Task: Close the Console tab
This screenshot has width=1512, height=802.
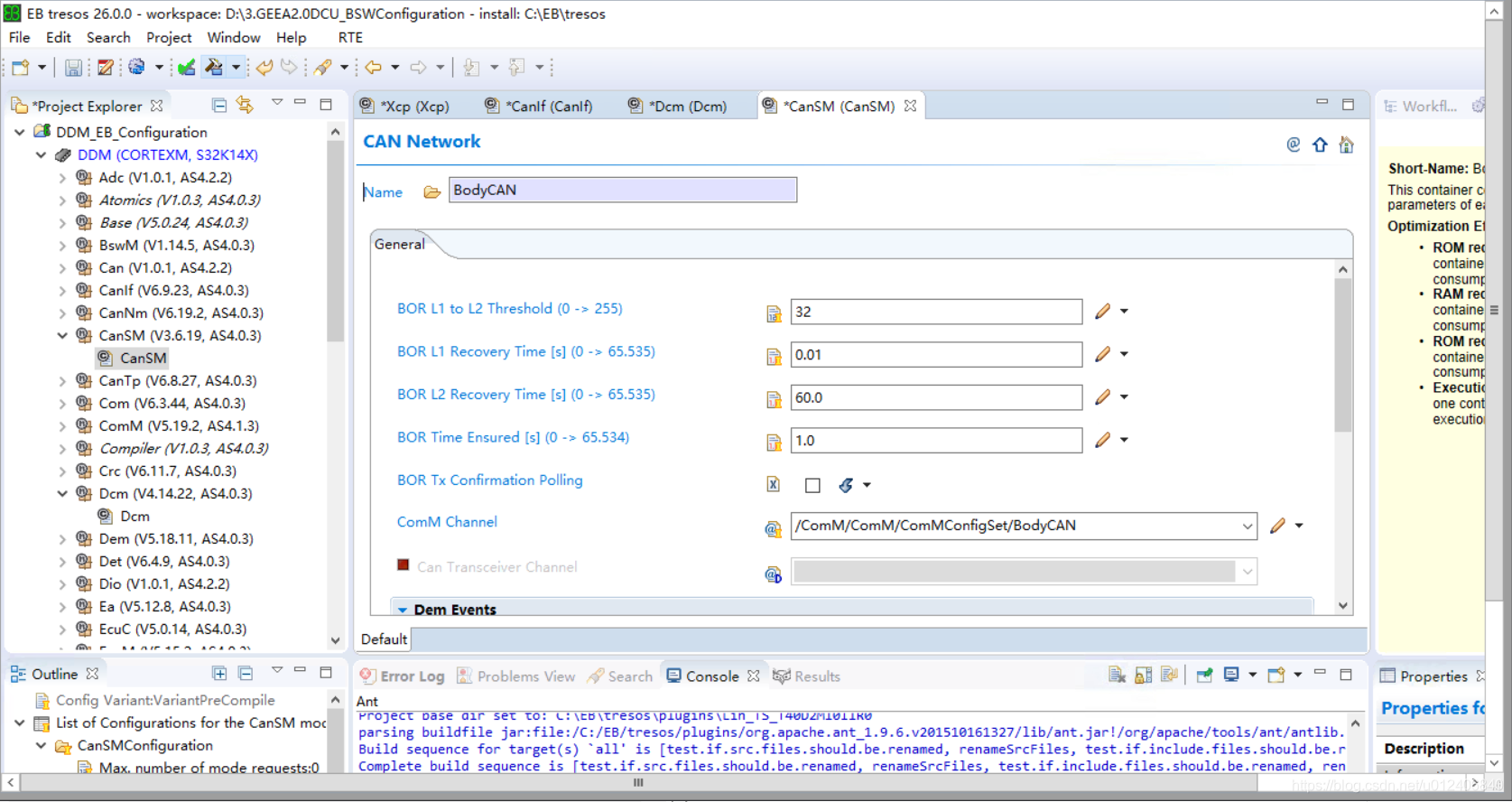Action: (754, 676)
